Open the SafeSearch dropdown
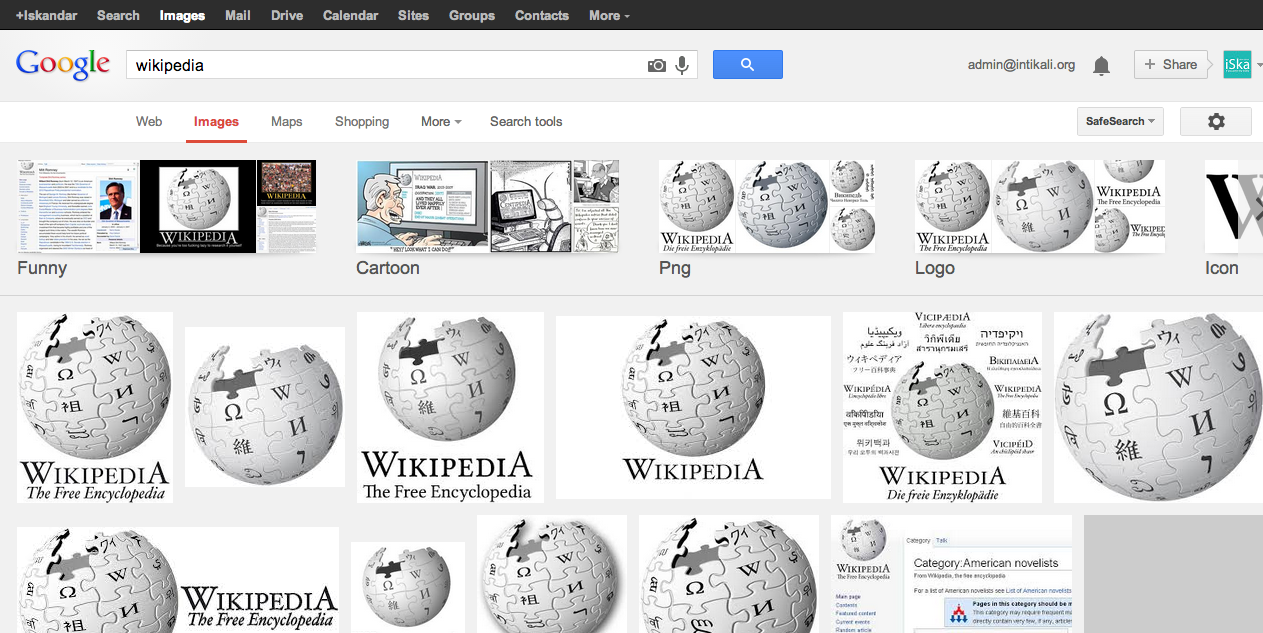 [1120, 121]
